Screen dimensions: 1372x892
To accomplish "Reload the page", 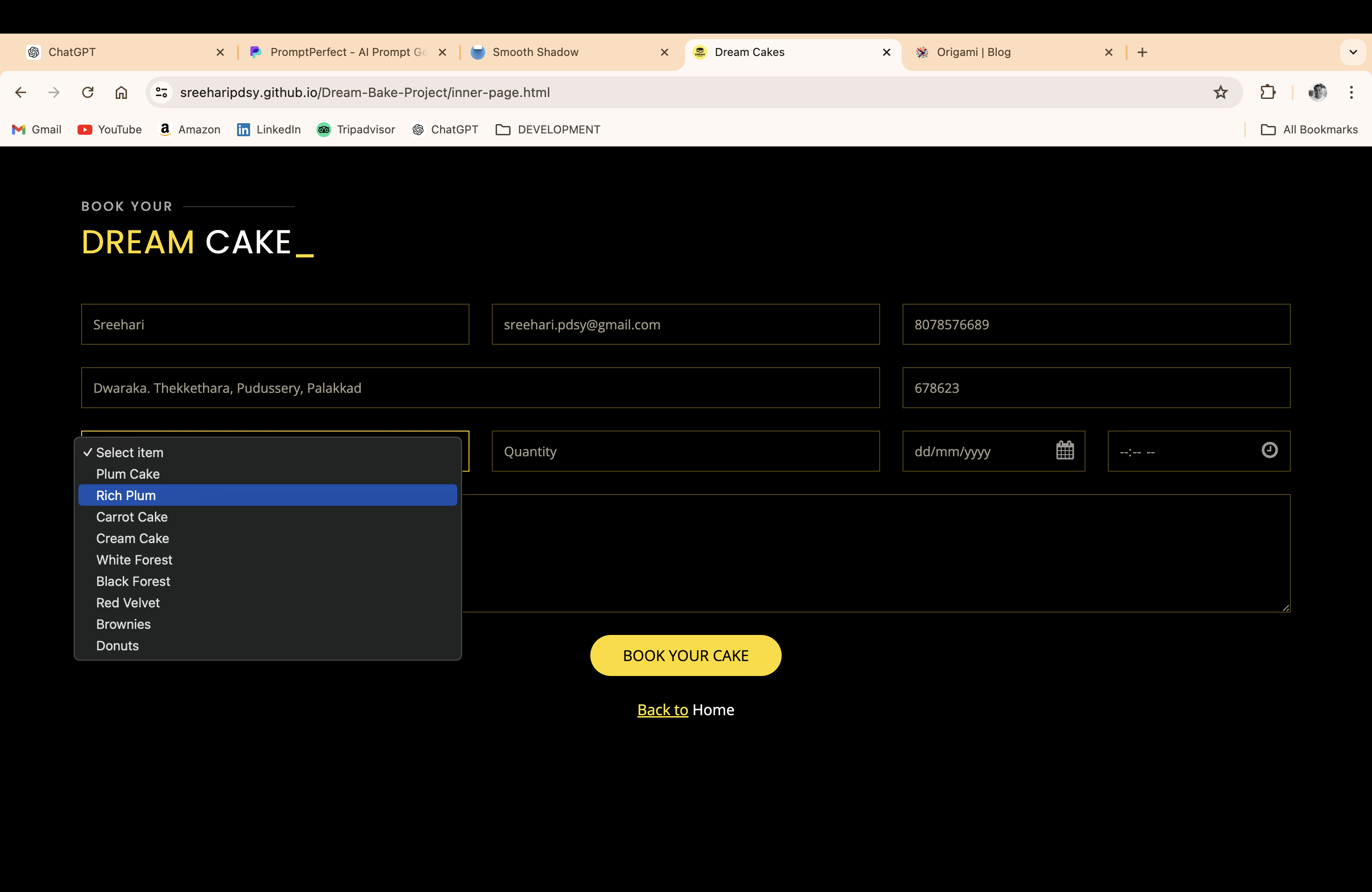I will (88, 92).
